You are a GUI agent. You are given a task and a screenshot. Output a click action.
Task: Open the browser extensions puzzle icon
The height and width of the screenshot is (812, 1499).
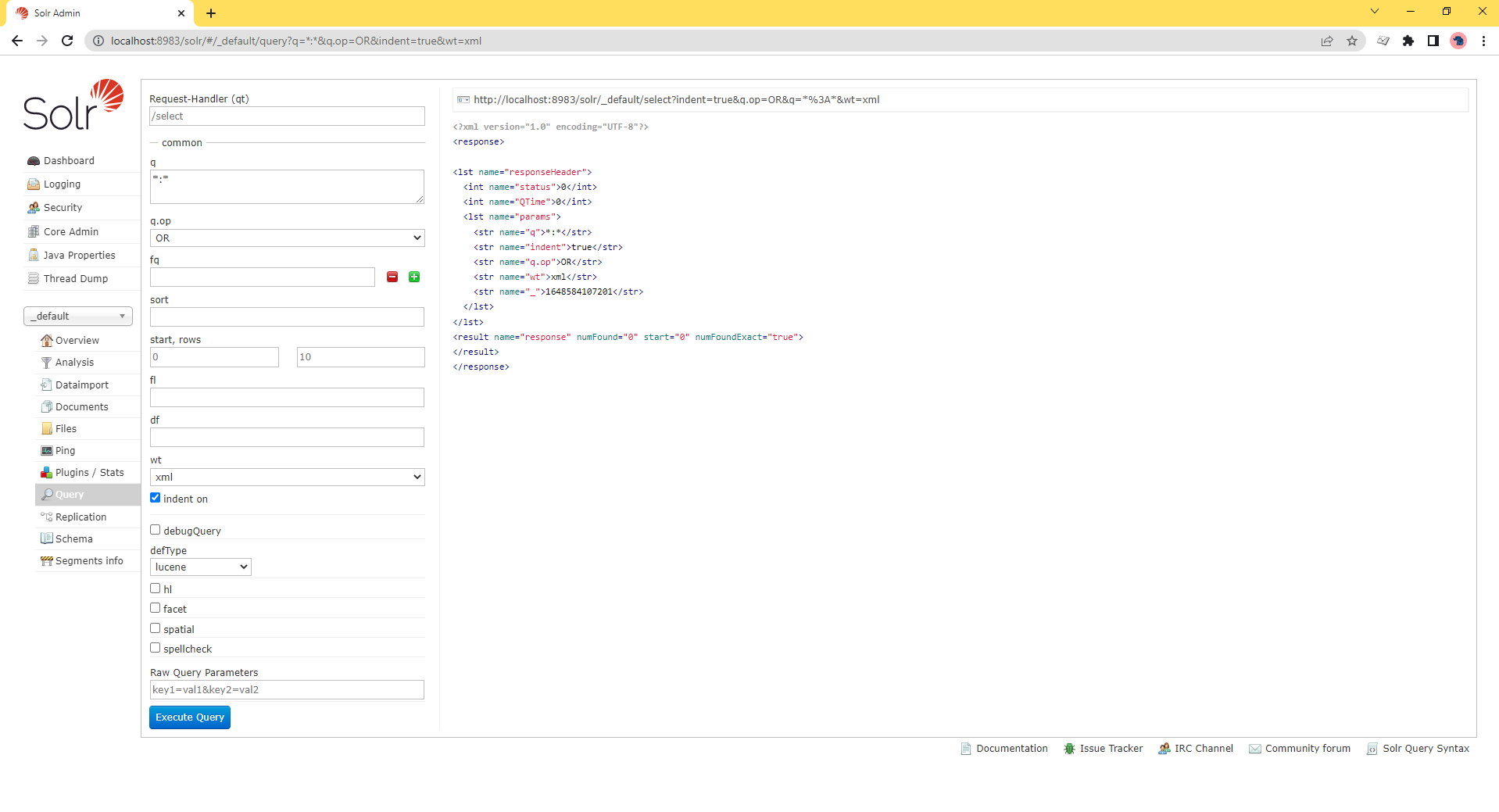coord(1408,41)
